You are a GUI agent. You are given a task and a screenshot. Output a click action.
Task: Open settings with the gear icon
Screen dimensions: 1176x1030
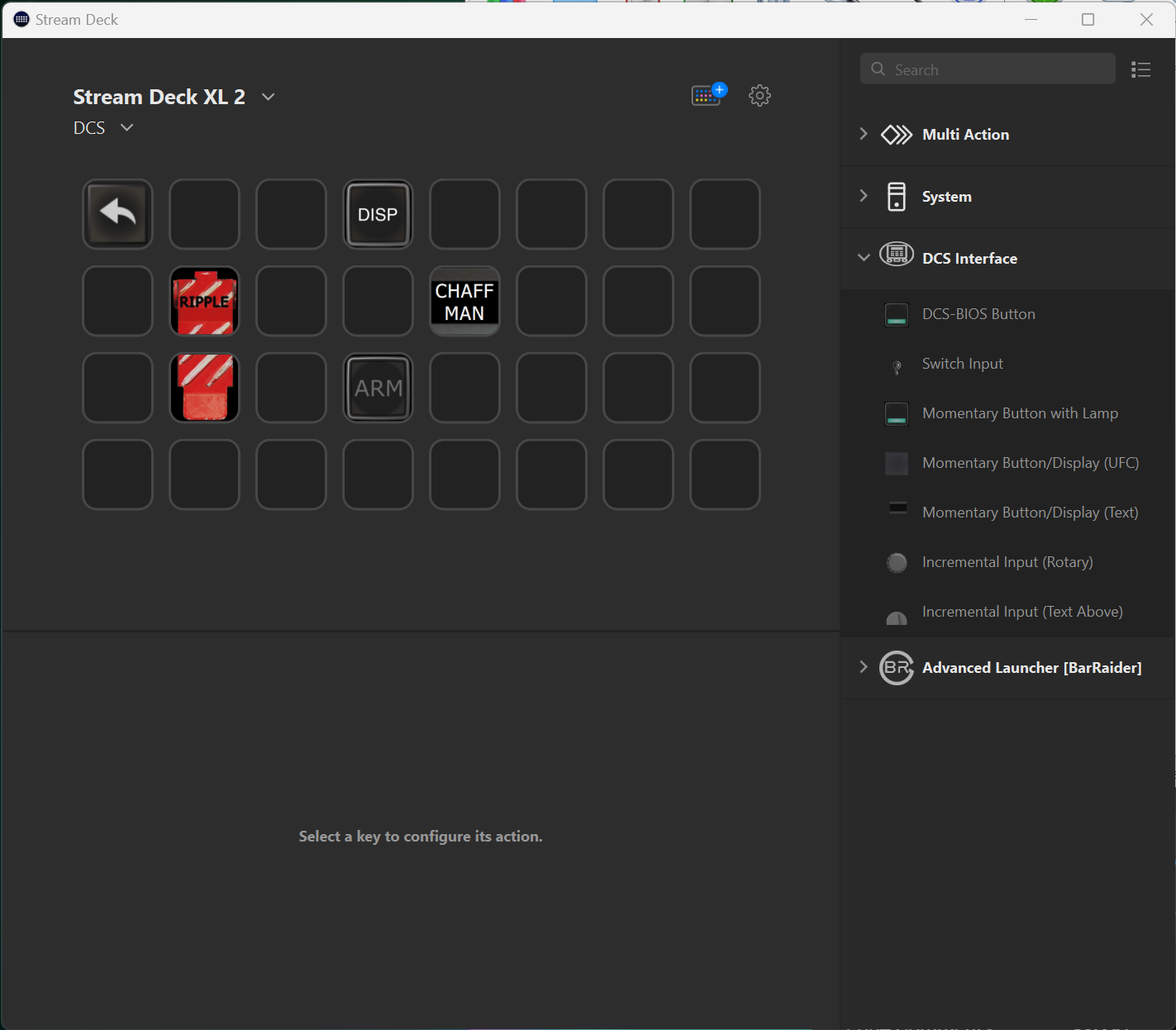759,95
